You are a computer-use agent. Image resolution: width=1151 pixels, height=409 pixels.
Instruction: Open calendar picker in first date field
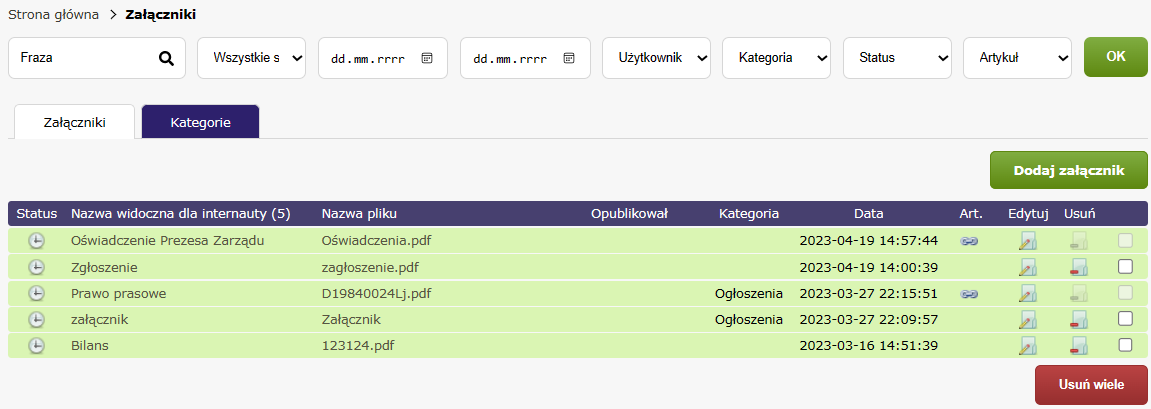click(427, 58)
